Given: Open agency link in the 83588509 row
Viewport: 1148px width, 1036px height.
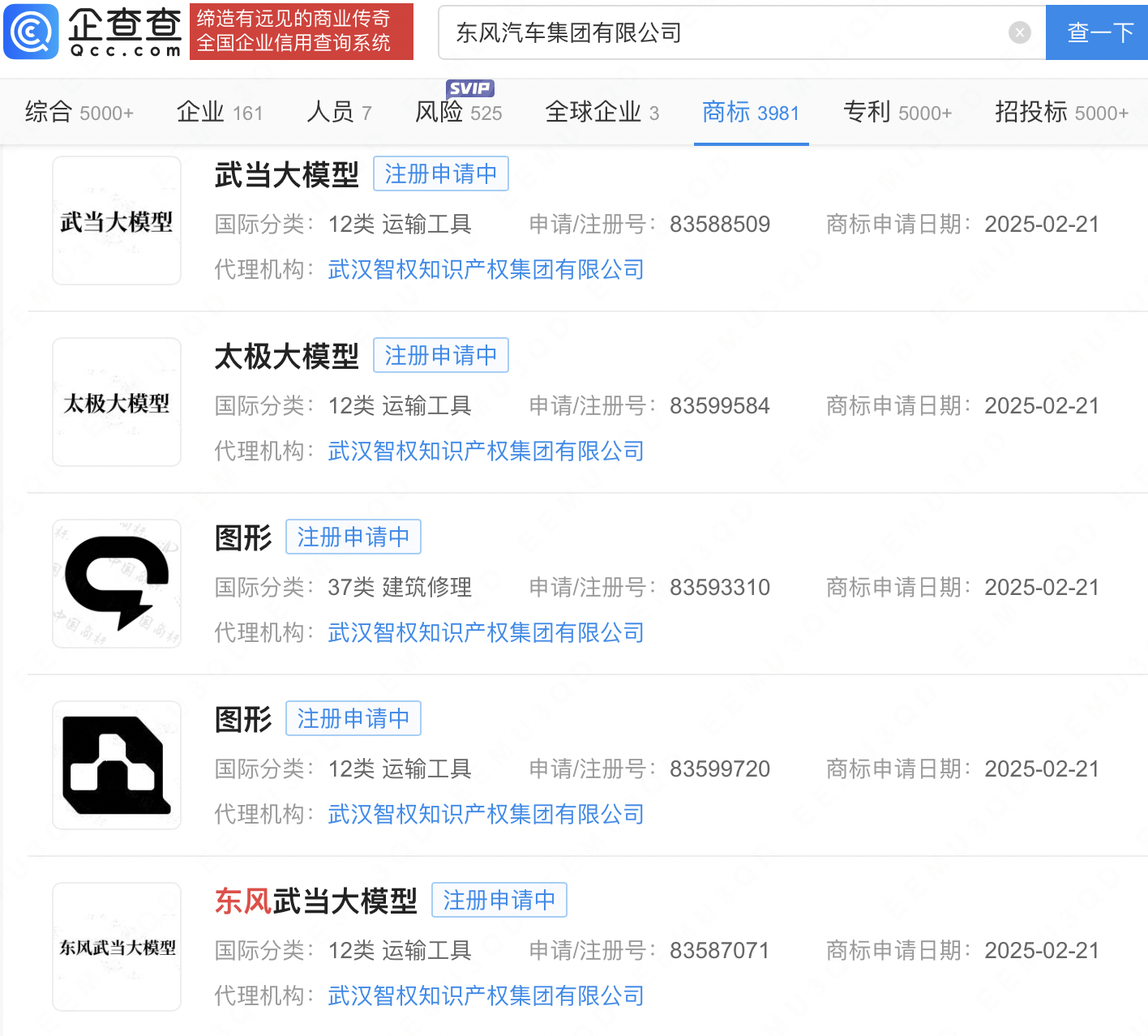Looking at the screenshot, I should (x=486, y=269).
